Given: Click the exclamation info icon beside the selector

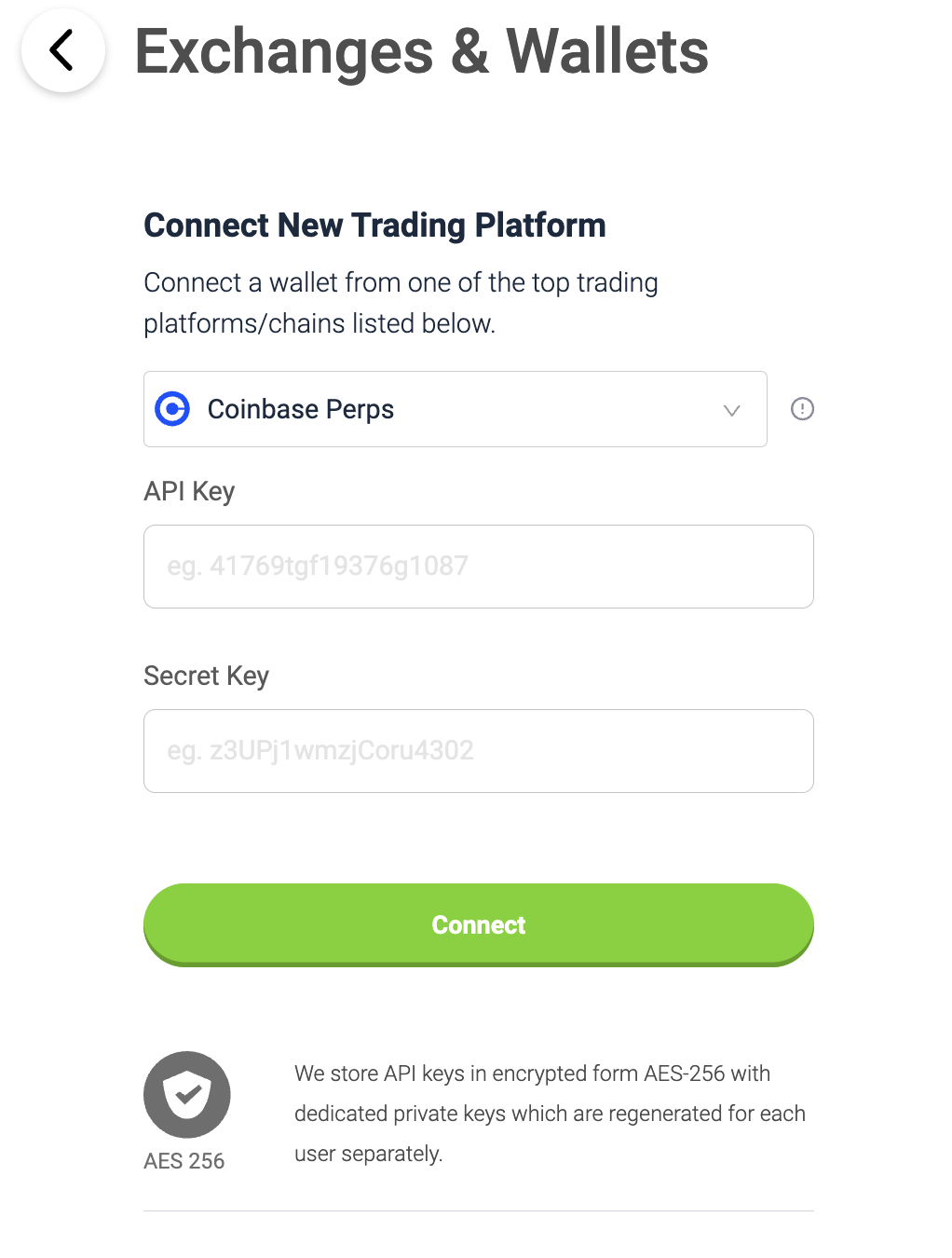Looking at the screenshot, I should click(x=802, y=409).
